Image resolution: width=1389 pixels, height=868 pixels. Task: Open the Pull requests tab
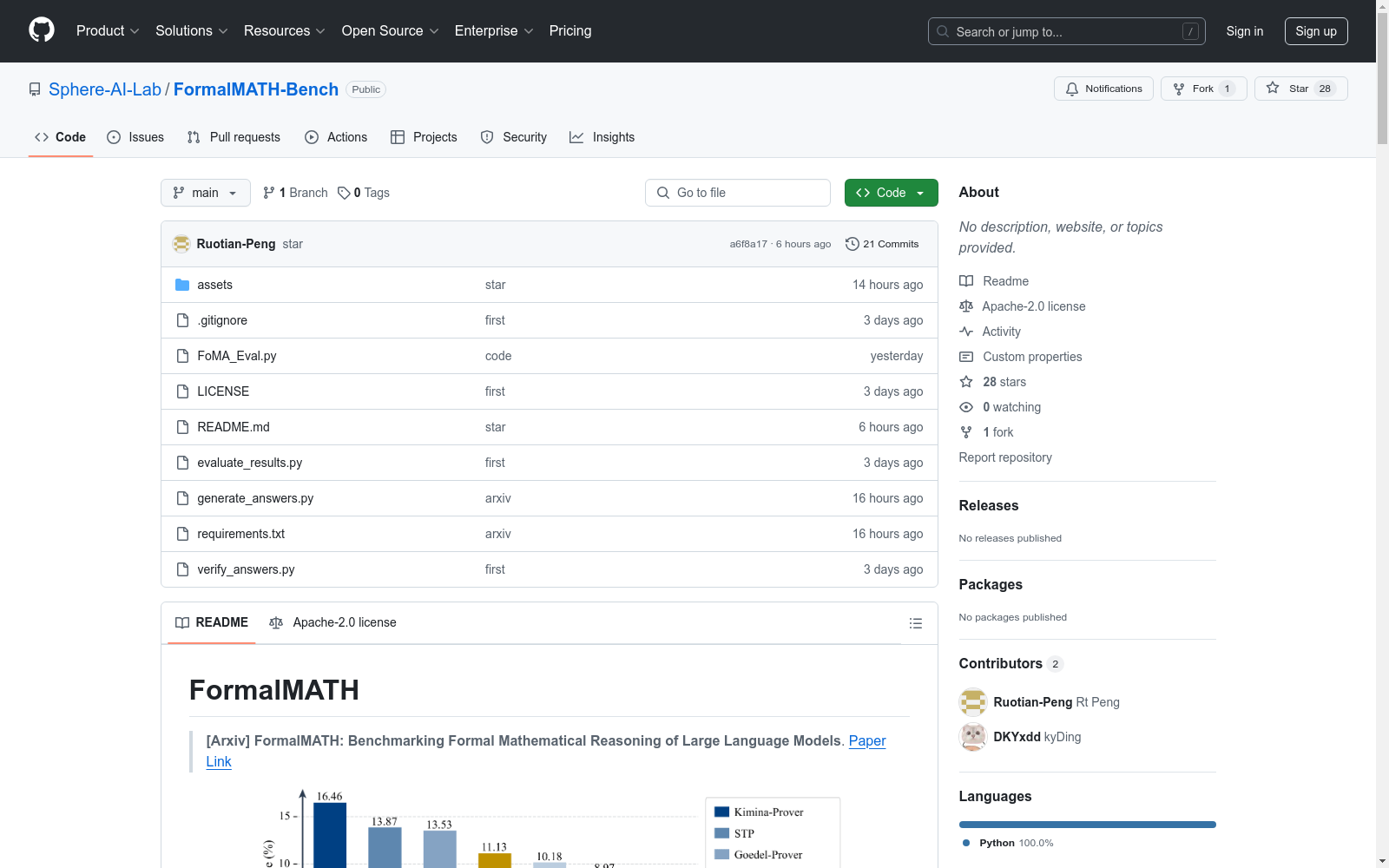pos(234,137)
